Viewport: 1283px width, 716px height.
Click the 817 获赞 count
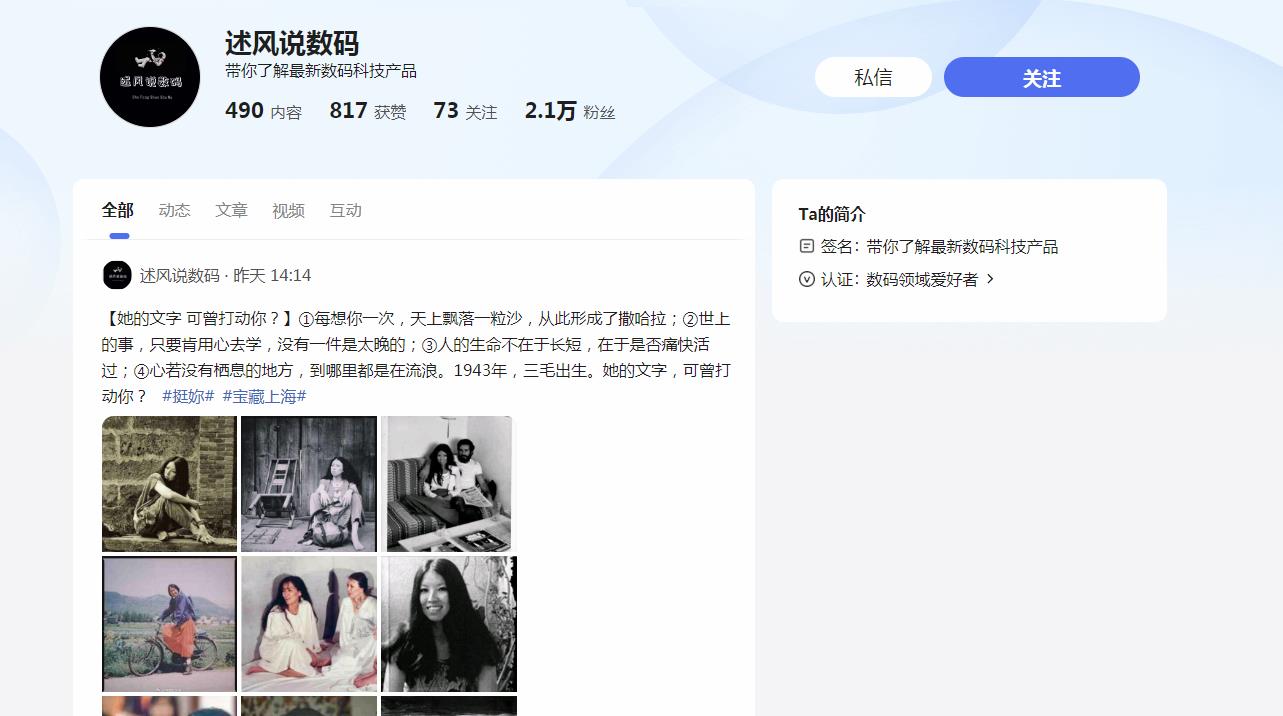coord(367,111)
